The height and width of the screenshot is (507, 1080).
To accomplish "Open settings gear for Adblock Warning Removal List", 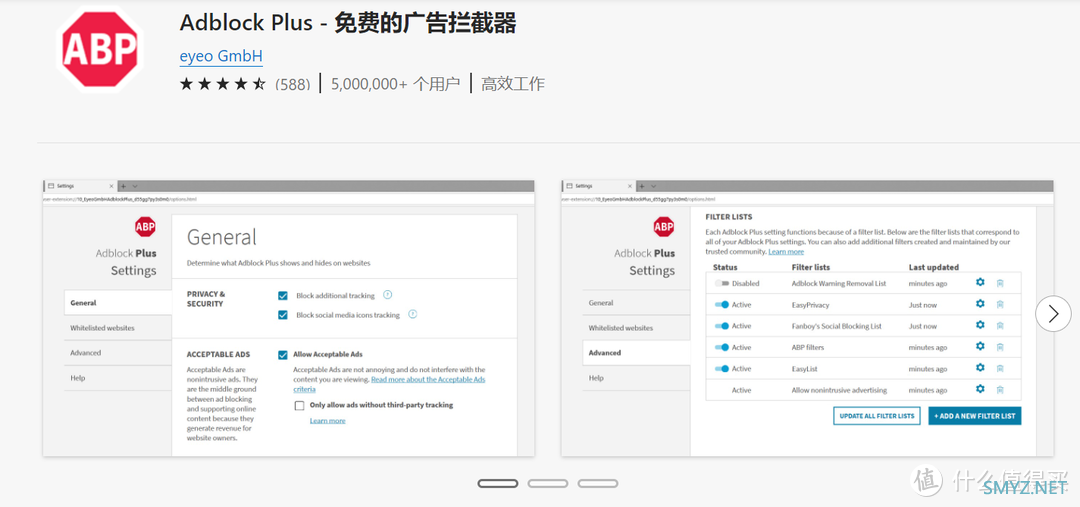I will point(980,282).
